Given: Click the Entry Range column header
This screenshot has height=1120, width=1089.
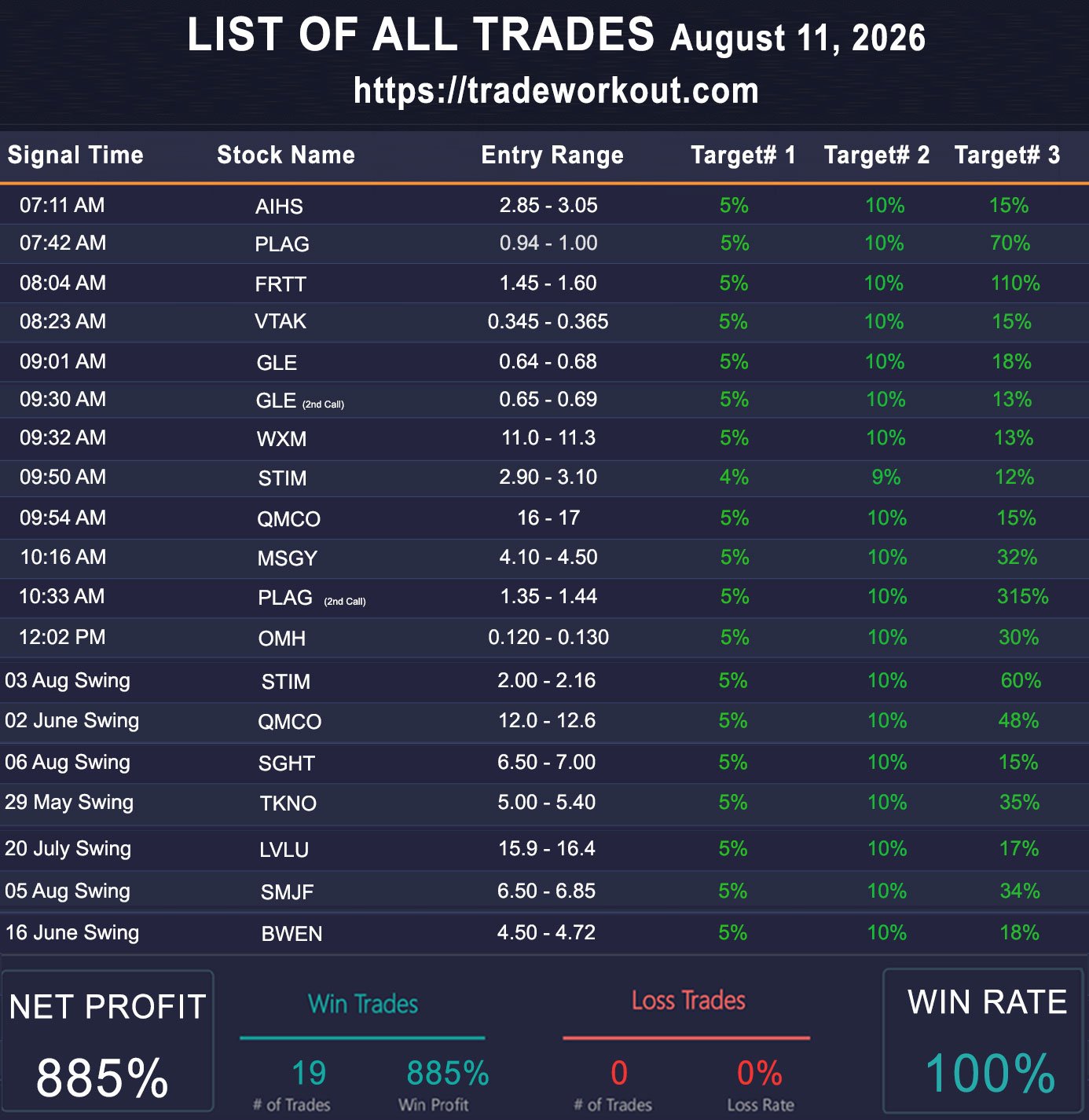Looking at the screenshot, I should [552, 155].
